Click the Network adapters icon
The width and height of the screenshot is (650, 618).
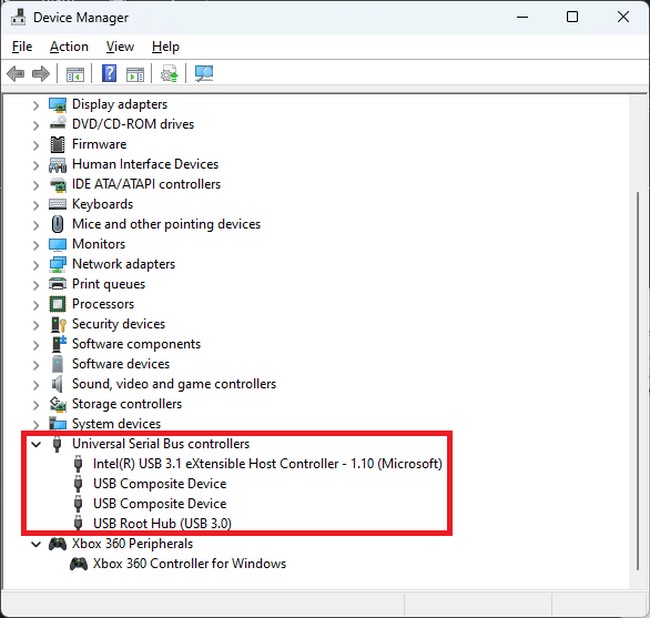57,264
